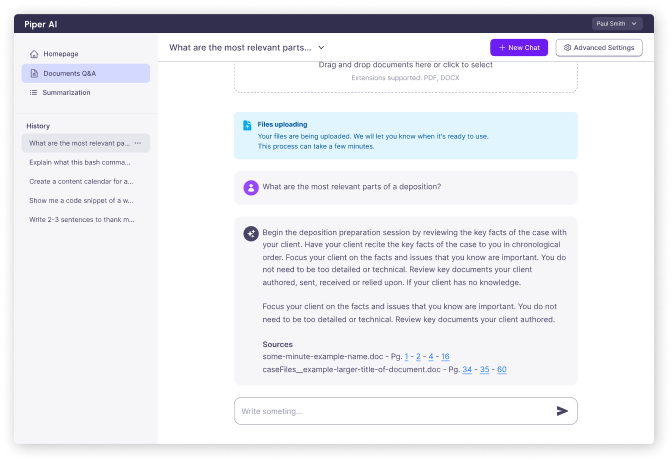Image resolution: width=672 pixels, height=462 pixels.
Task: Click the 'Write someting...' message input
Action: pos(405,411)
